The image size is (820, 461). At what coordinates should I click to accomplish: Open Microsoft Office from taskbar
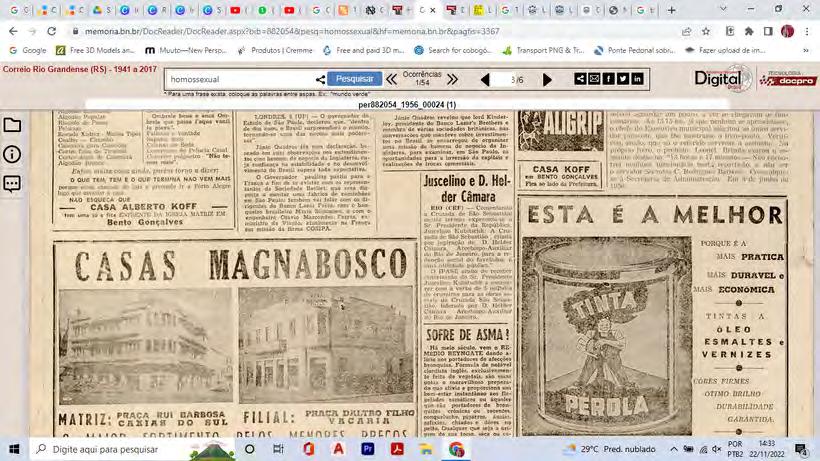click(309, 449)
